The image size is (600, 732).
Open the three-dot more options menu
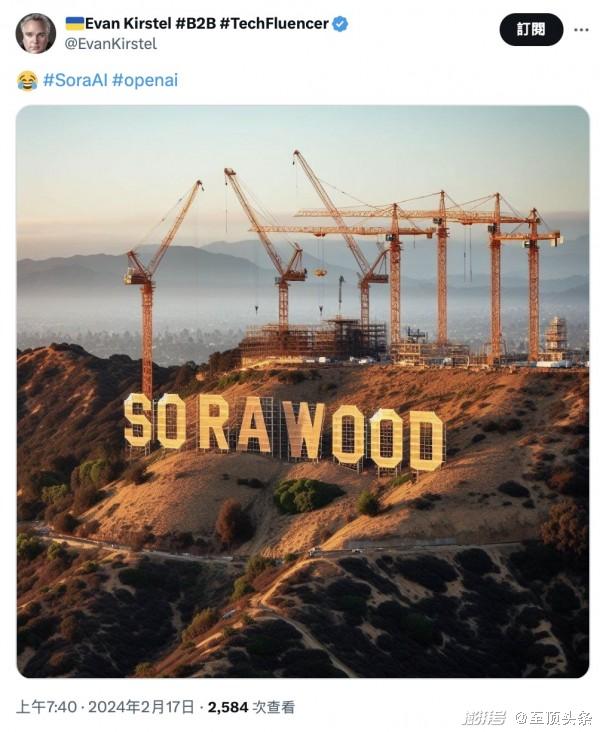coord(581,30)
